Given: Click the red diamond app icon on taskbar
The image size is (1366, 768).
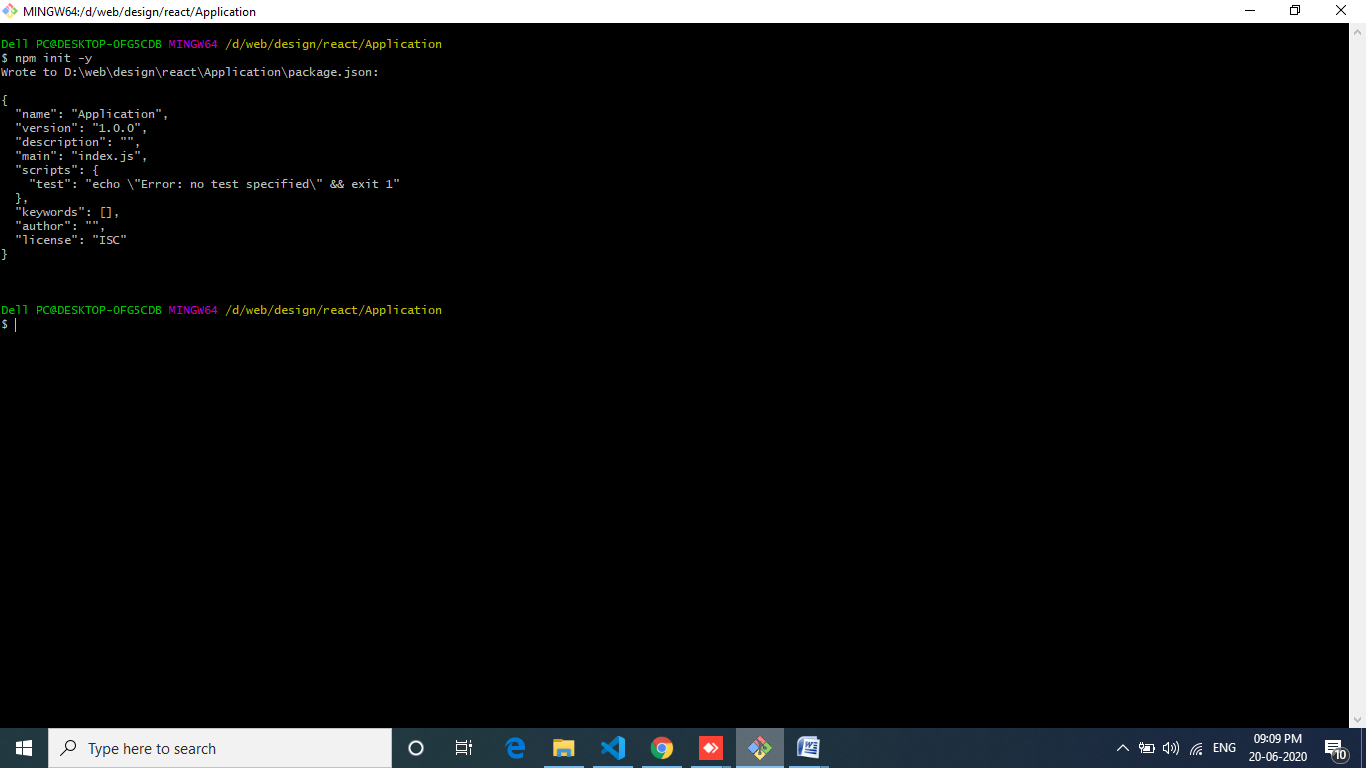Looking at the screenshot, I should click(x=711, y=748).
